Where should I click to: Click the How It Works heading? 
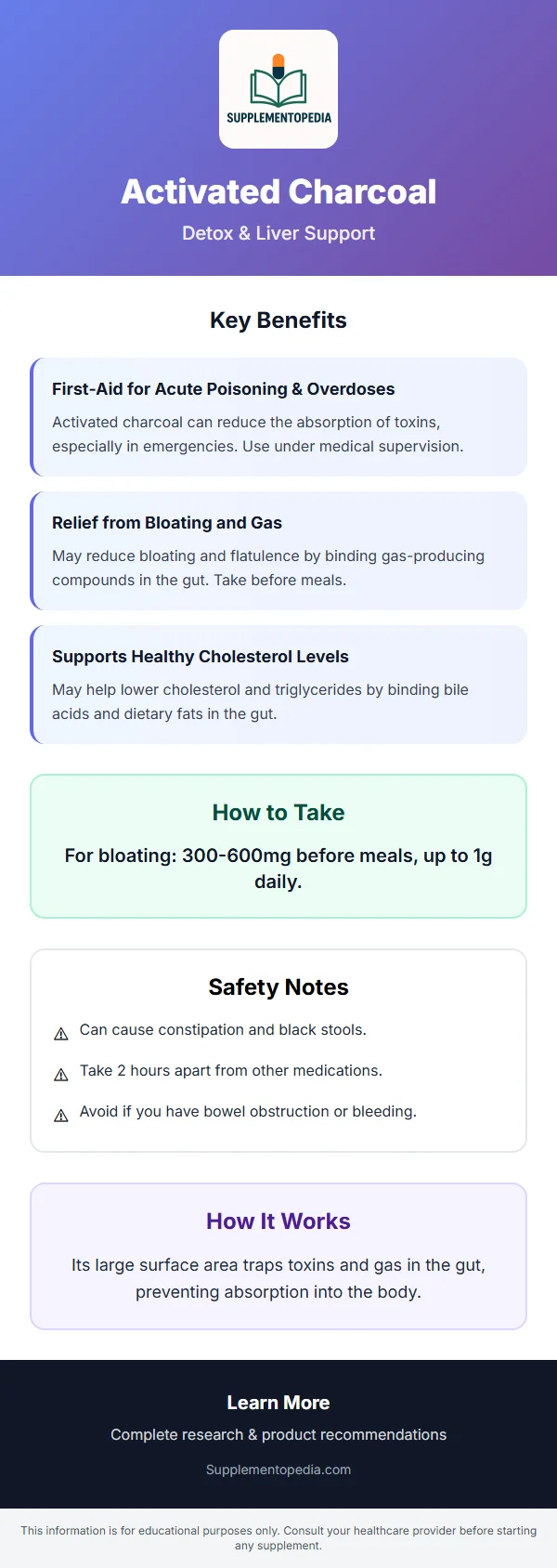pyautogui.click(x=278, y=1222)
